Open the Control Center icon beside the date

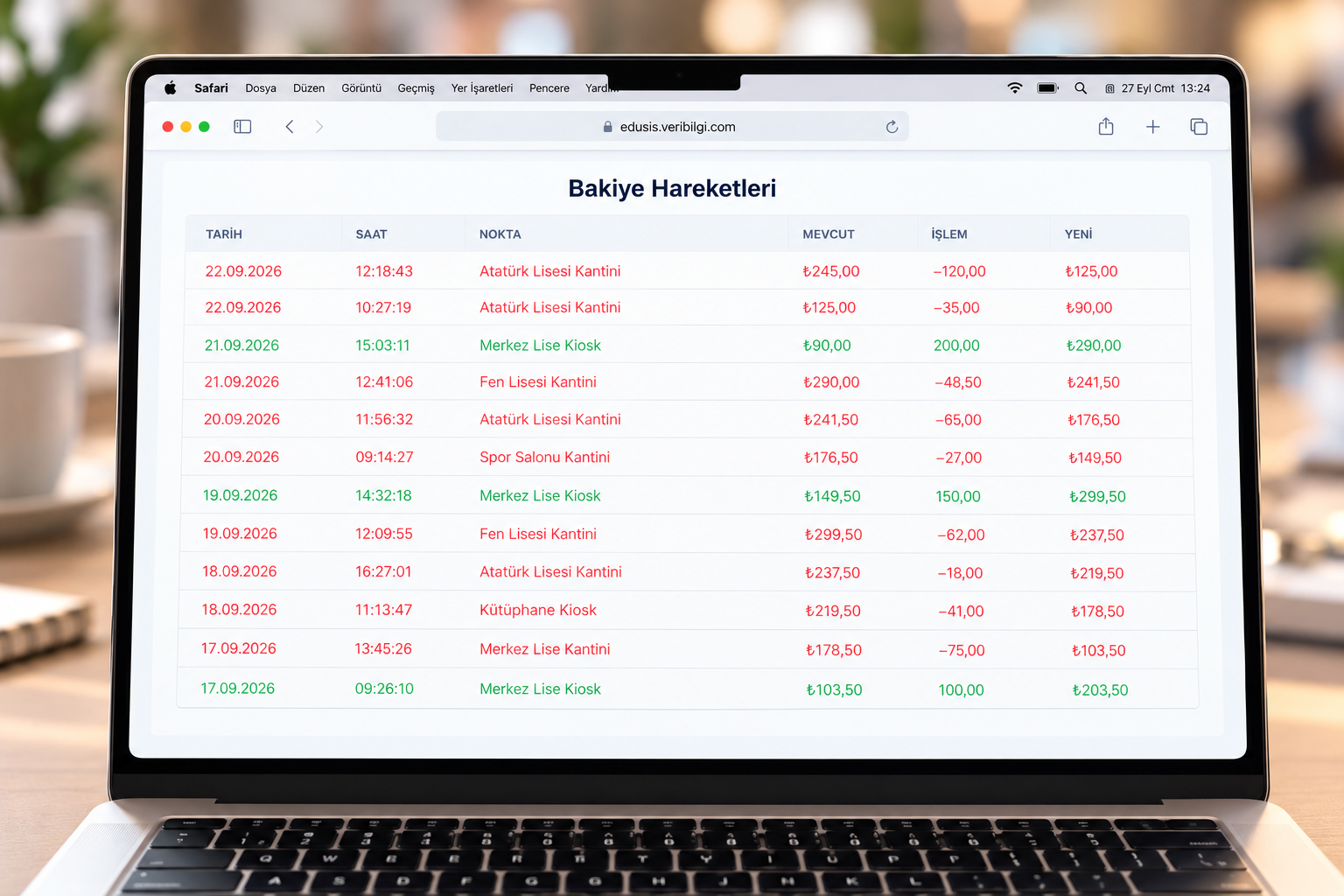pyautogui.click(x=1109, y=88)
